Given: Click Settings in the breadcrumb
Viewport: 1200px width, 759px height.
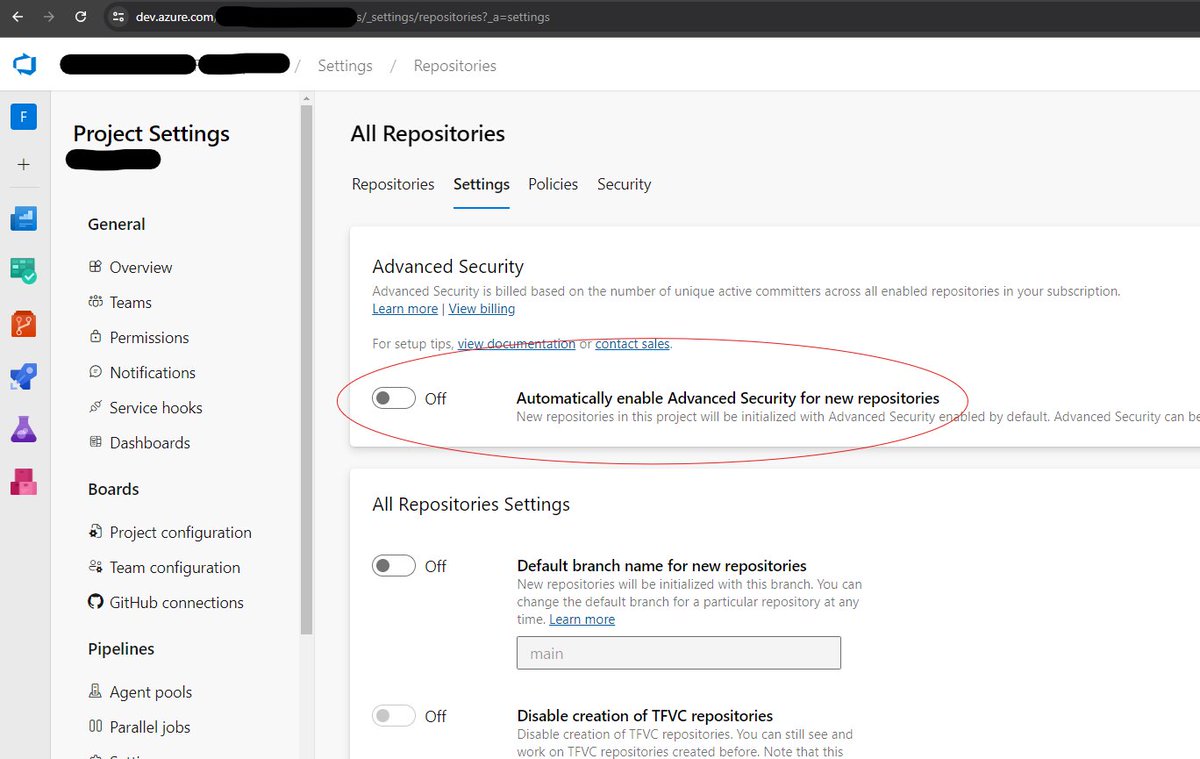Looking at the screenshot, I should pos(345,65).
